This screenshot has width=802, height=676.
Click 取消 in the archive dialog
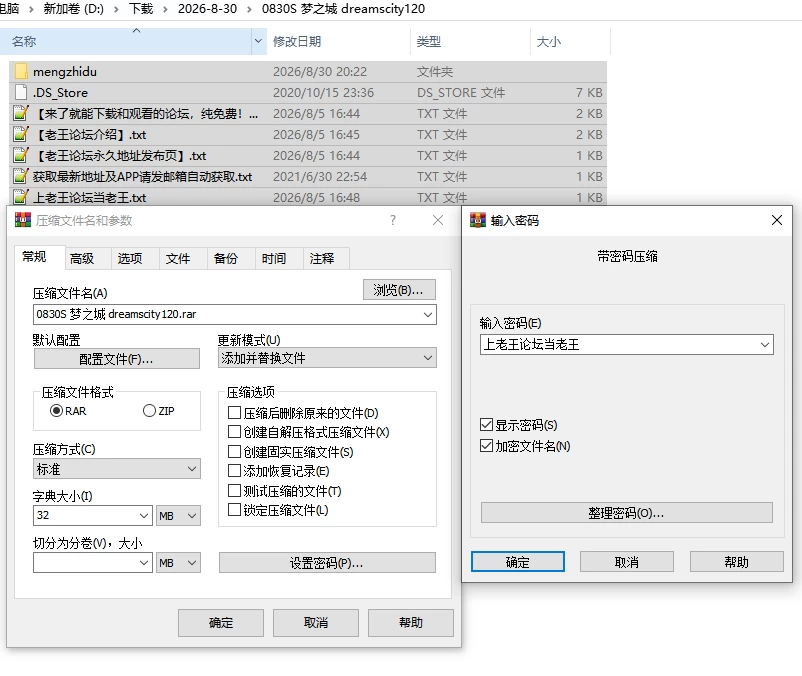tap(316, 622)
